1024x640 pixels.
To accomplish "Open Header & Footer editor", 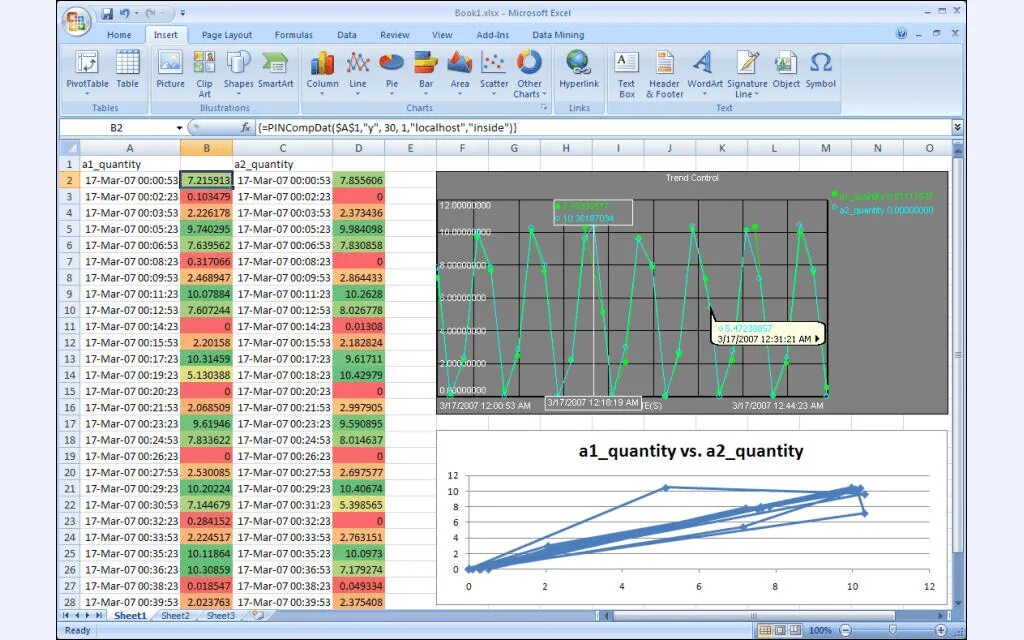I will tap(664, 74).
